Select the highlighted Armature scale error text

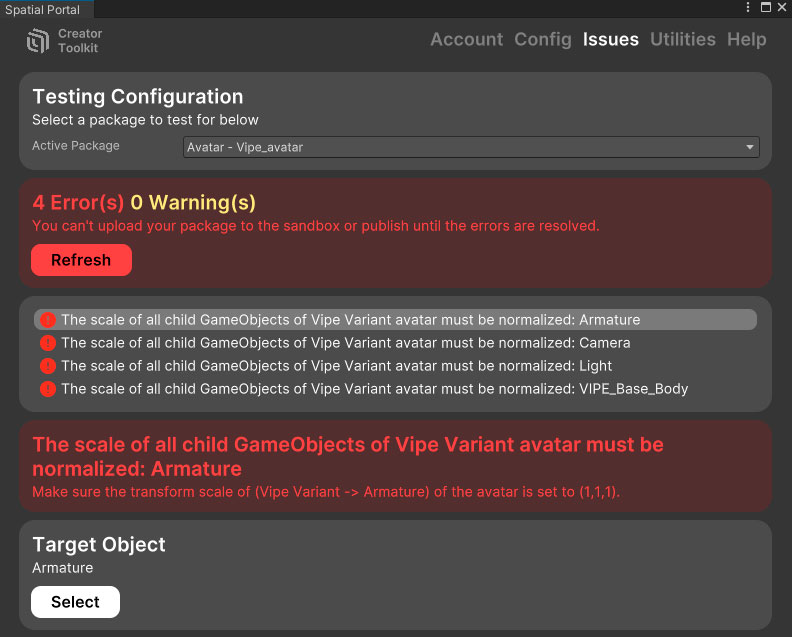(x=350, y=320)
